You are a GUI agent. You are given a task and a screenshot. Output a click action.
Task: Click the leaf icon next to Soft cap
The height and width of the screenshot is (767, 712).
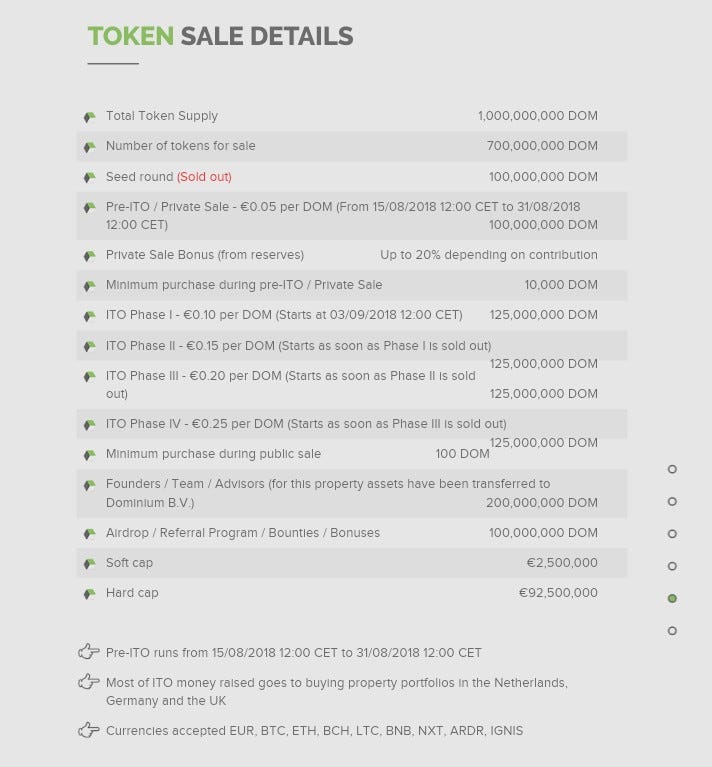pyautogui.click(x=89, y=564)
